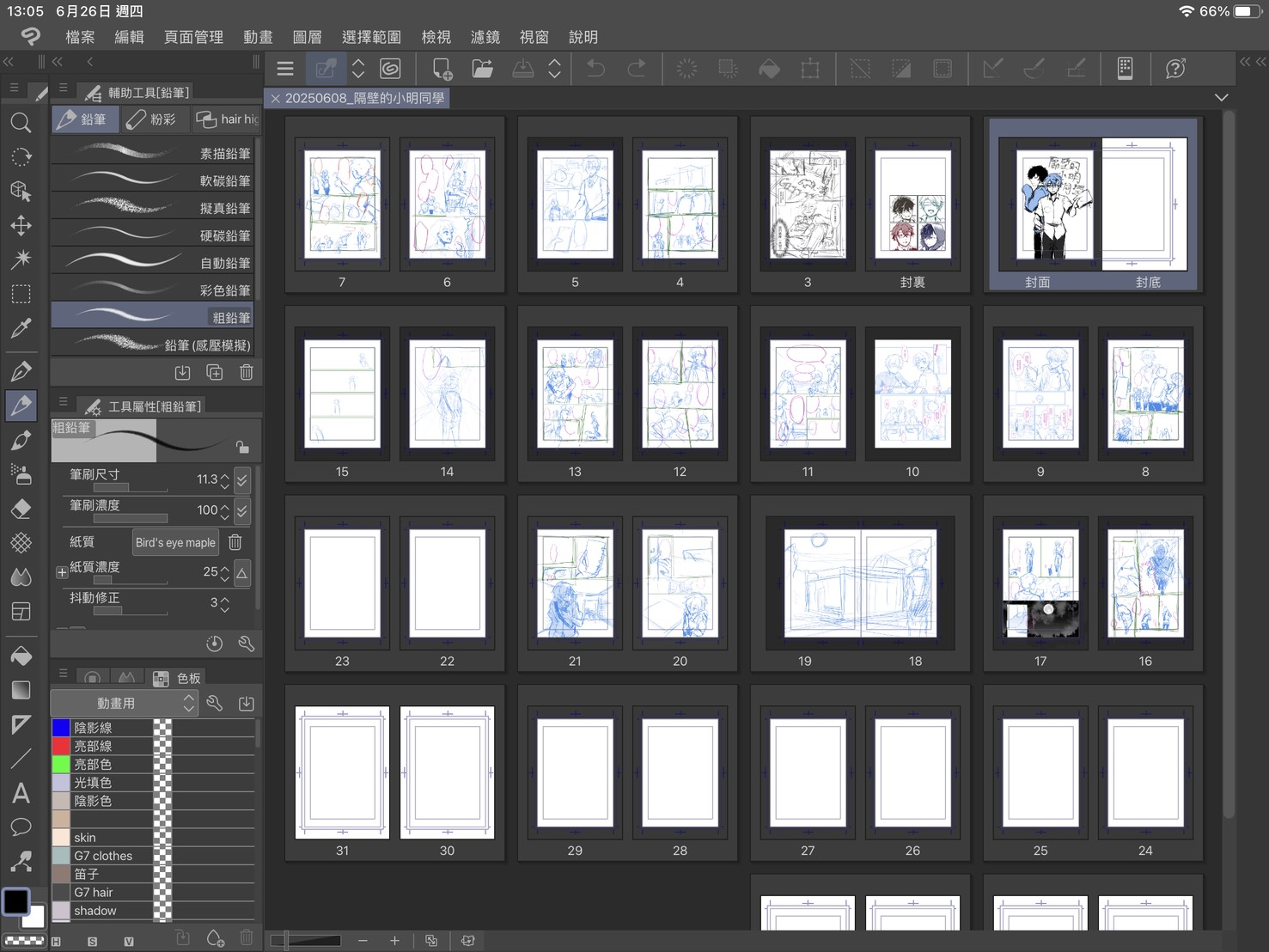
Task: Open the 動畫用 color set dropdown
Action: 125,703
